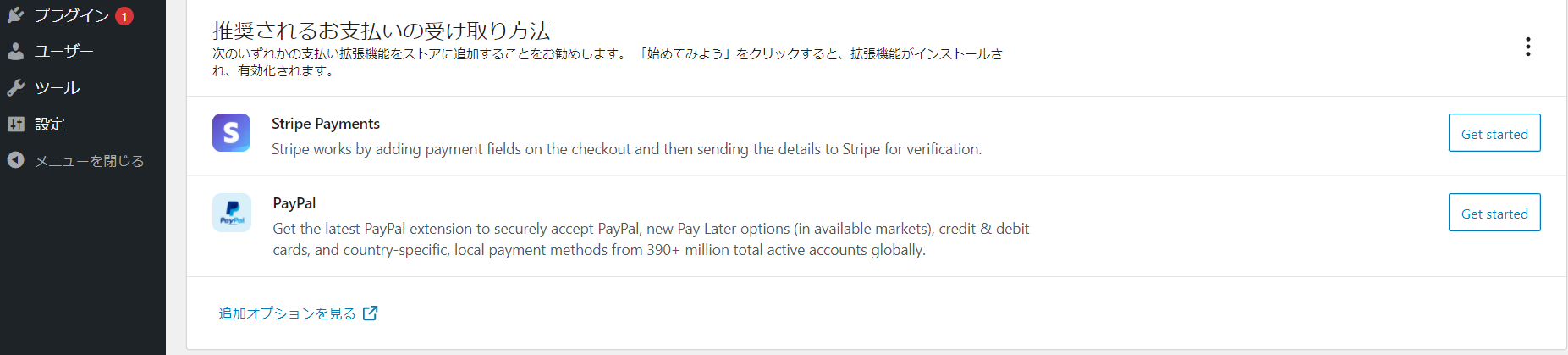Viewport: 1568px width, 355px height.
Task: Open the プラグイン menu label
Action: tap(71, 15)
